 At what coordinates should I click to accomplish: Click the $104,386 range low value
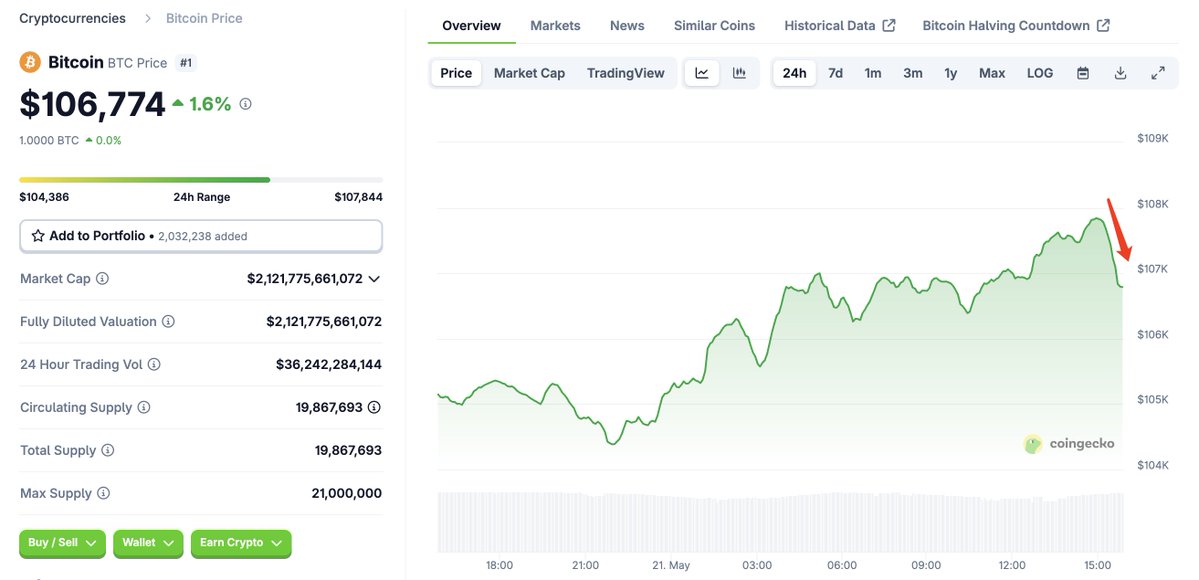pos(44,197)
